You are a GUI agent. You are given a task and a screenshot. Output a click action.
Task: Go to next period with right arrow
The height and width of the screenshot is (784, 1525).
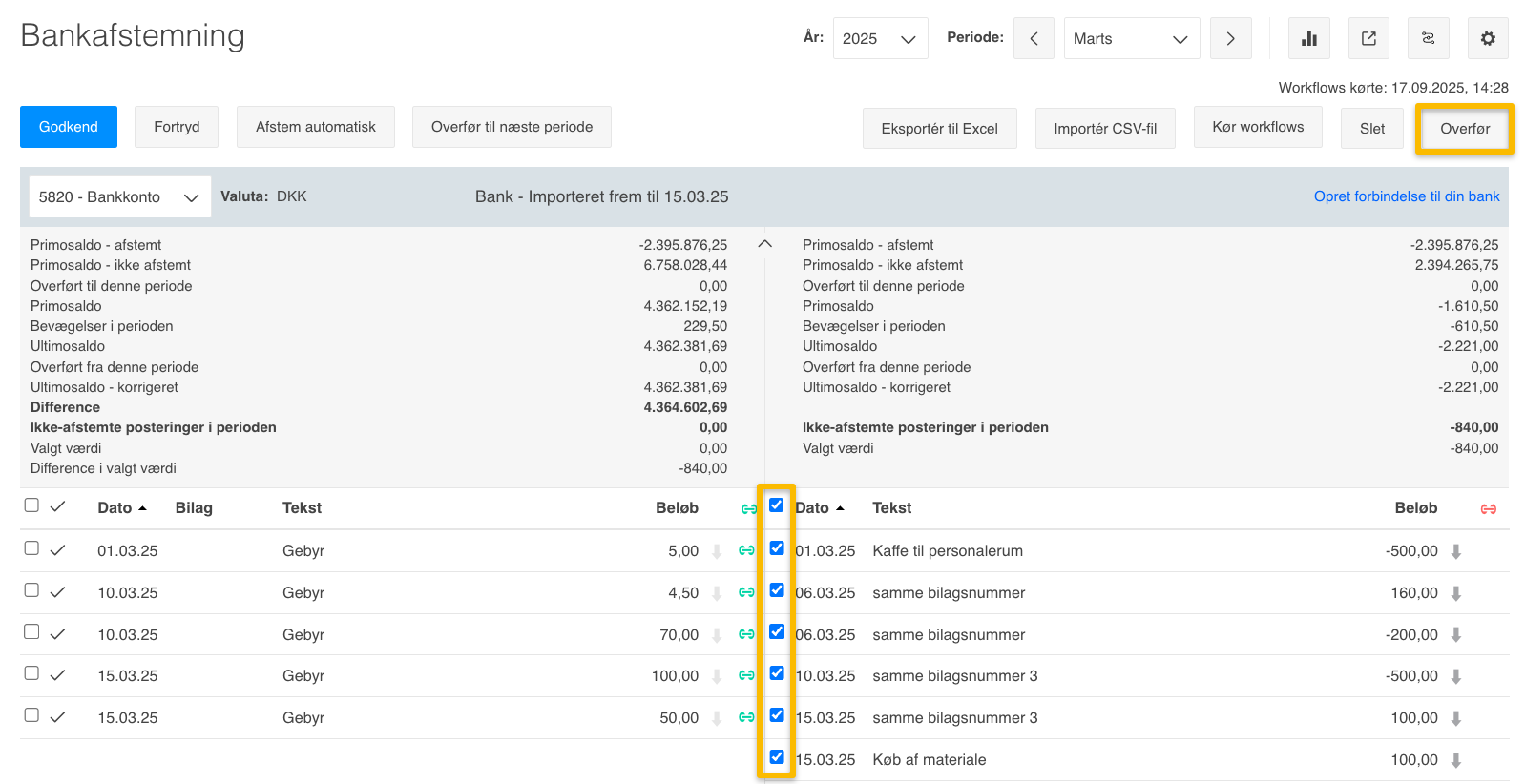[1230, 38]
